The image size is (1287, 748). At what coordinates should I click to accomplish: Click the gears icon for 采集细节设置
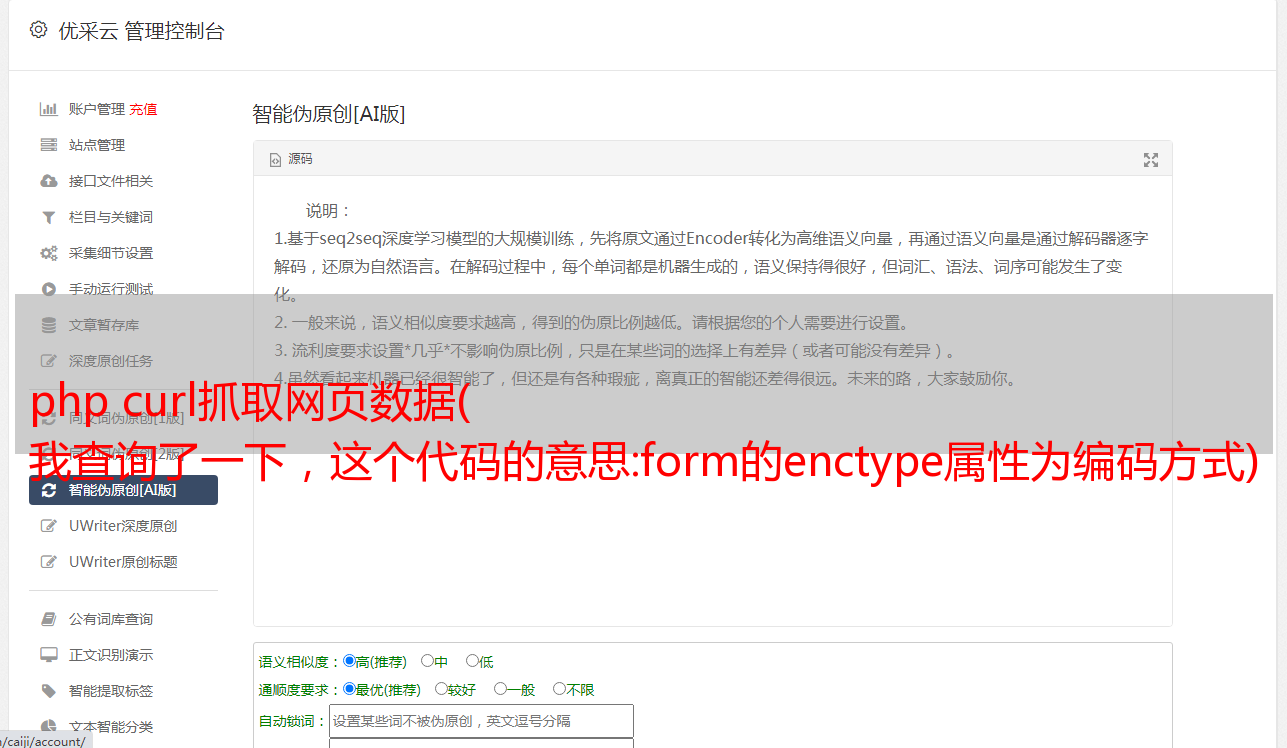48,253
